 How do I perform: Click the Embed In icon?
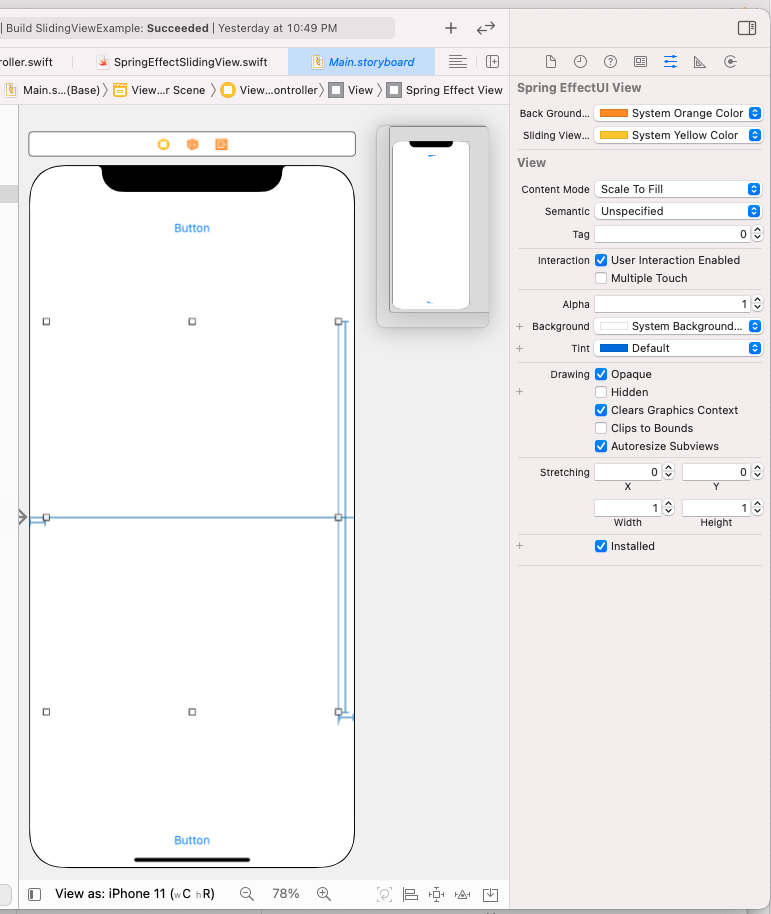(x=490, y=894)
